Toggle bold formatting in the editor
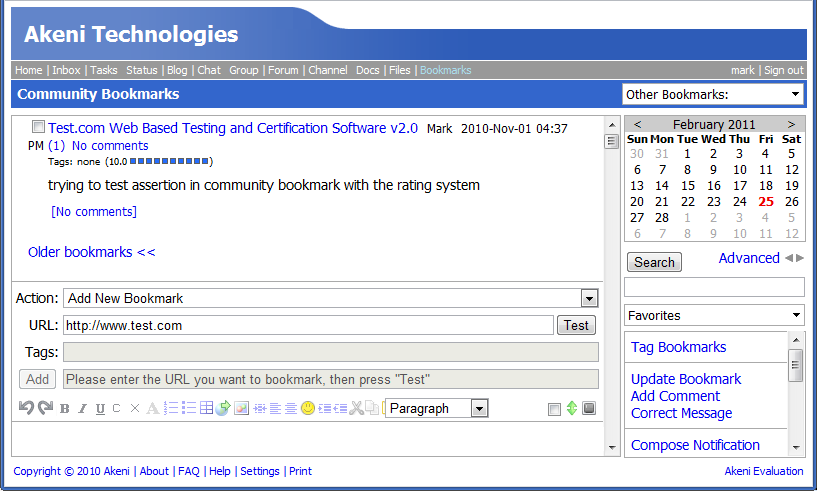This screenshot has height=491, width=817. (x=65, y=408)
